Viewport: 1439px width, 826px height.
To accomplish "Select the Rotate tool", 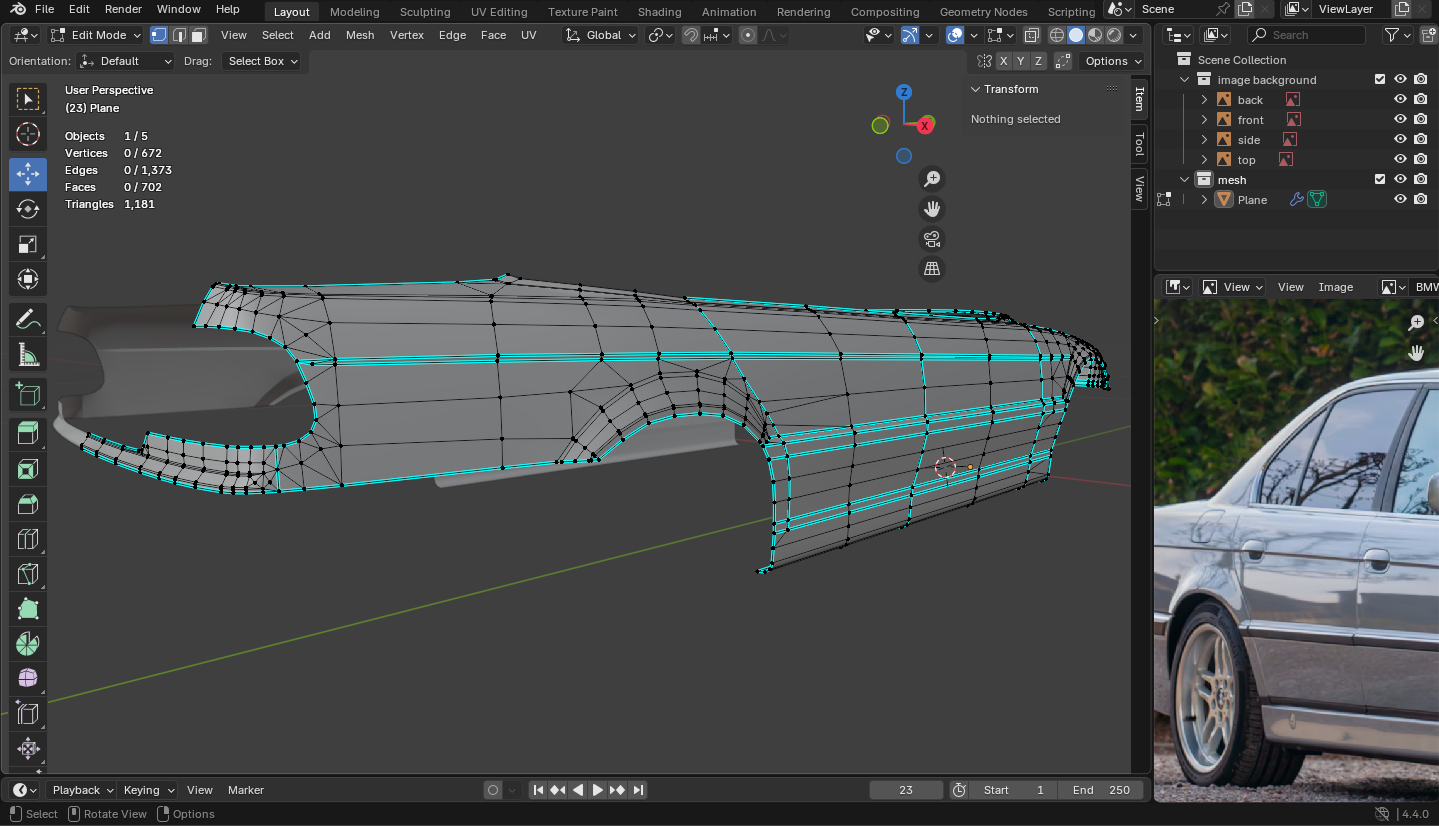I will (x=28, y=209).
